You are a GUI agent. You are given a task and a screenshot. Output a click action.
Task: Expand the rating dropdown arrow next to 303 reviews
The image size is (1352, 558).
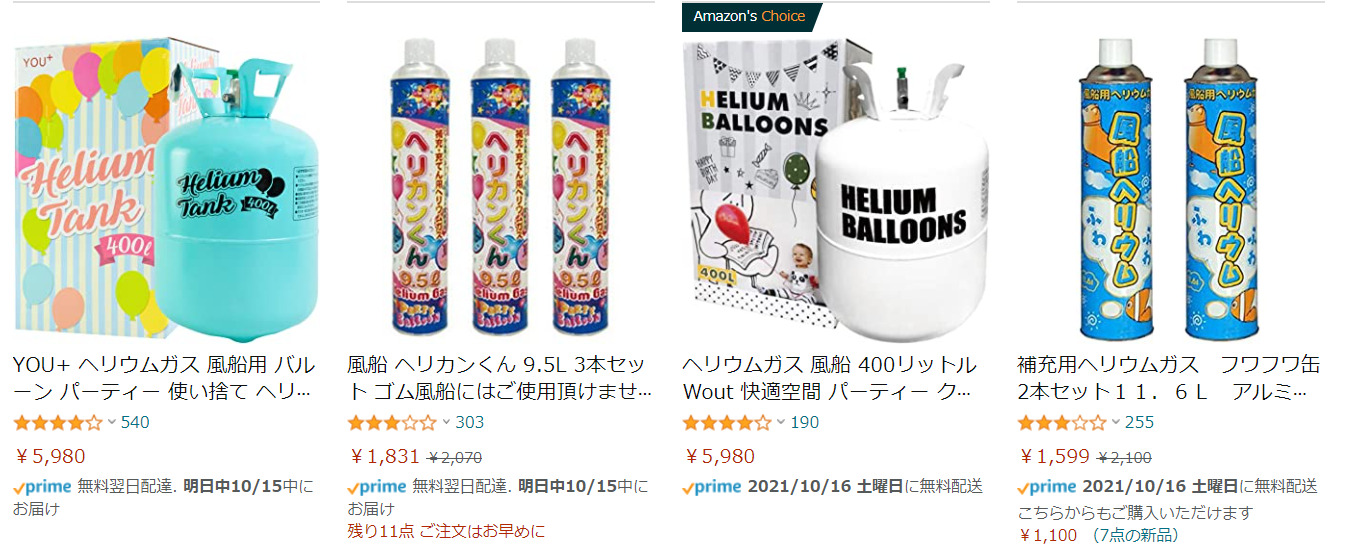point(447,422)
